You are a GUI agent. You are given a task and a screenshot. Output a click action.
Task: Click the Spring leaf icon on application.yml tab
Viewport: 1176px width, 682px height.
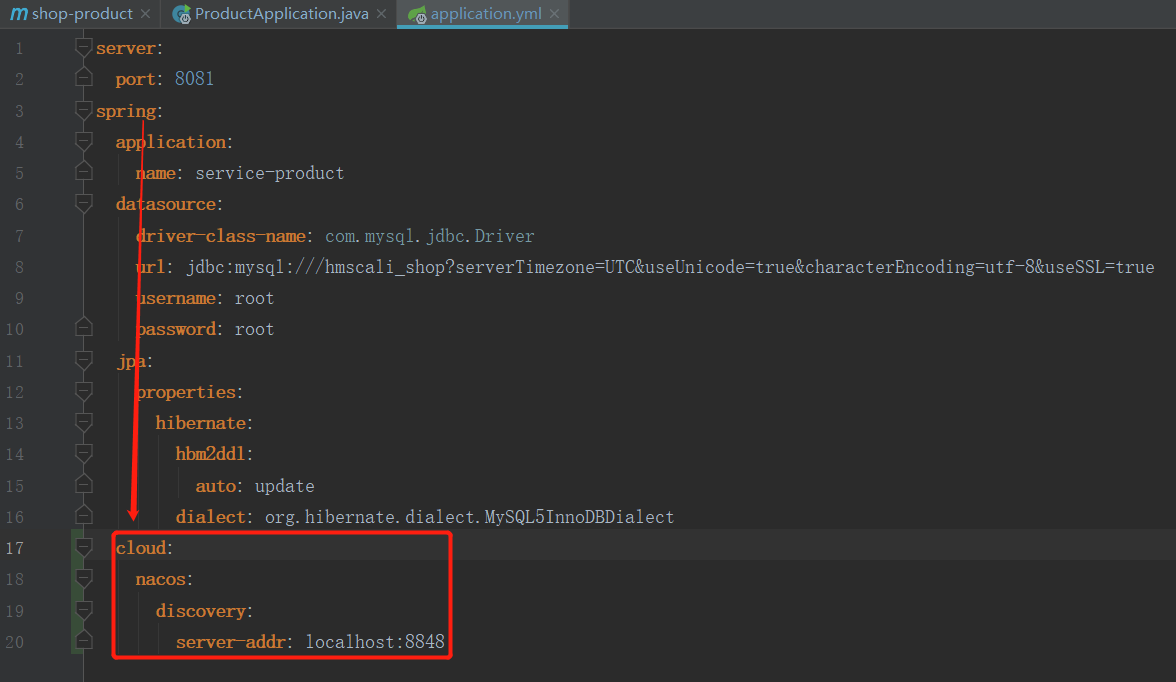(x=417, y=14)
